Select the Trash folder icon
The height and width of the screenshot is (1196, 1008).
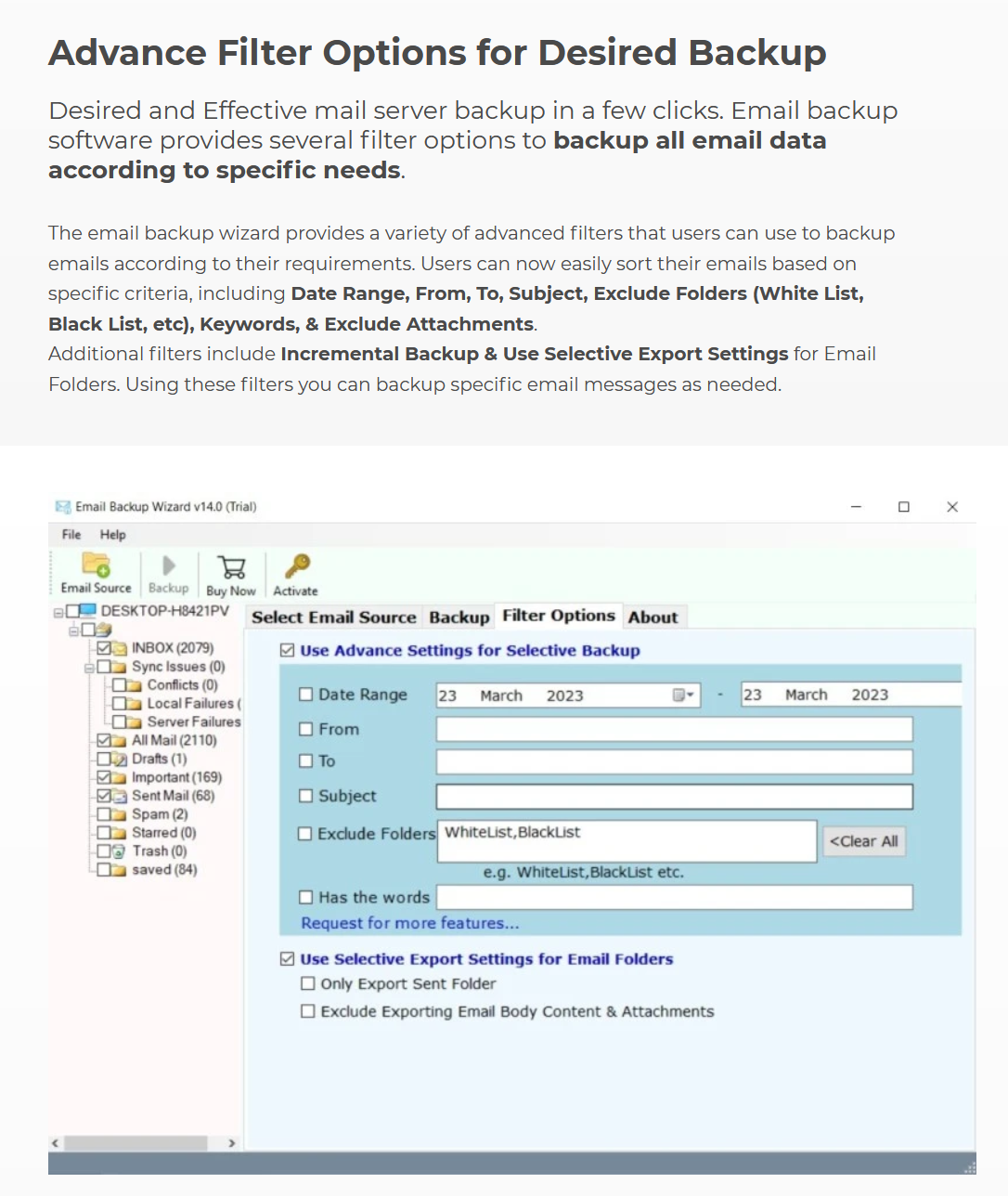pos(118,851)
